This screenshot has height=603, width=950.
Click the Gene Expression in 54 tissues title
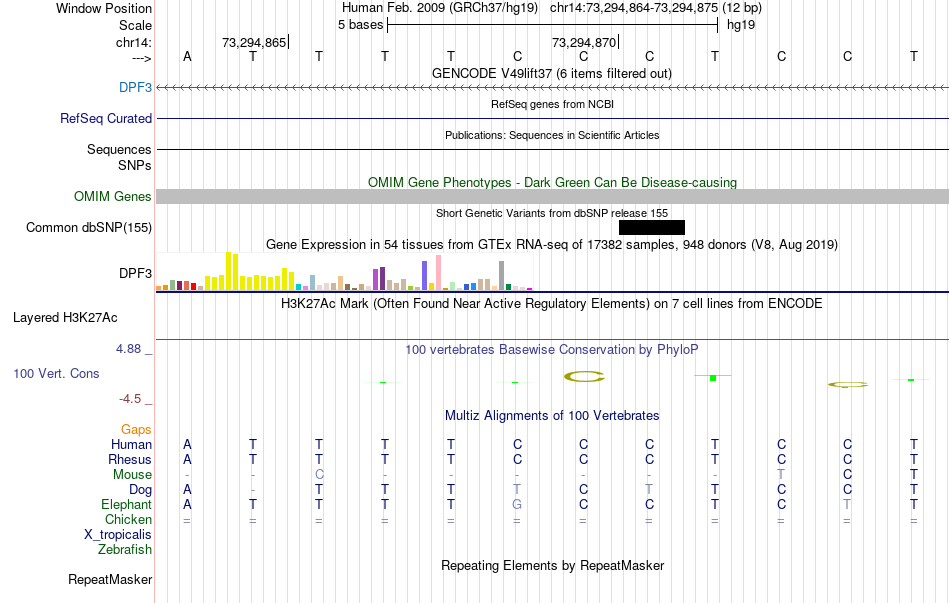(x=552, y=245)
